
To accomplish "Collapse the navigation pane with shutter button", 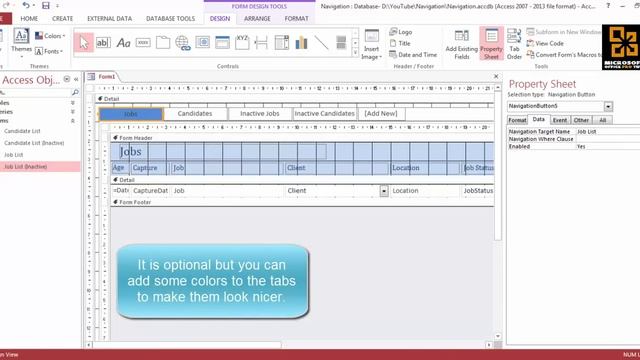I will [x=76, y=80].
